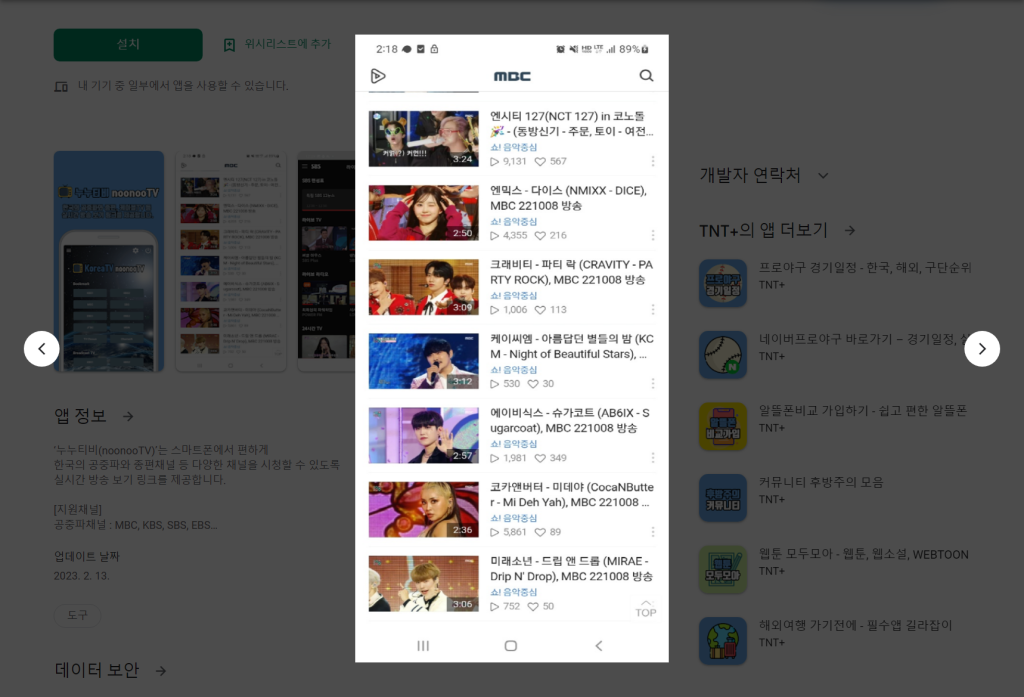The image size is (1024, 697).
Task: Open the yellow 알뜰폰비교 app icon
Action: [723, 426]
